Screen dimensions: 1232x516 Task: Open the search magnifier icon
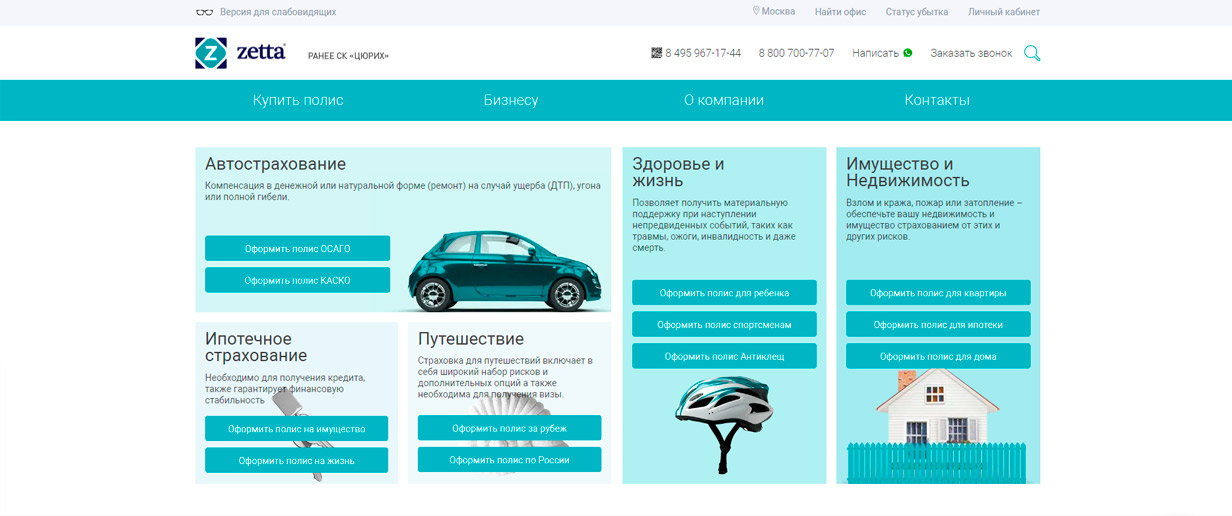[x=1032, y=53]
